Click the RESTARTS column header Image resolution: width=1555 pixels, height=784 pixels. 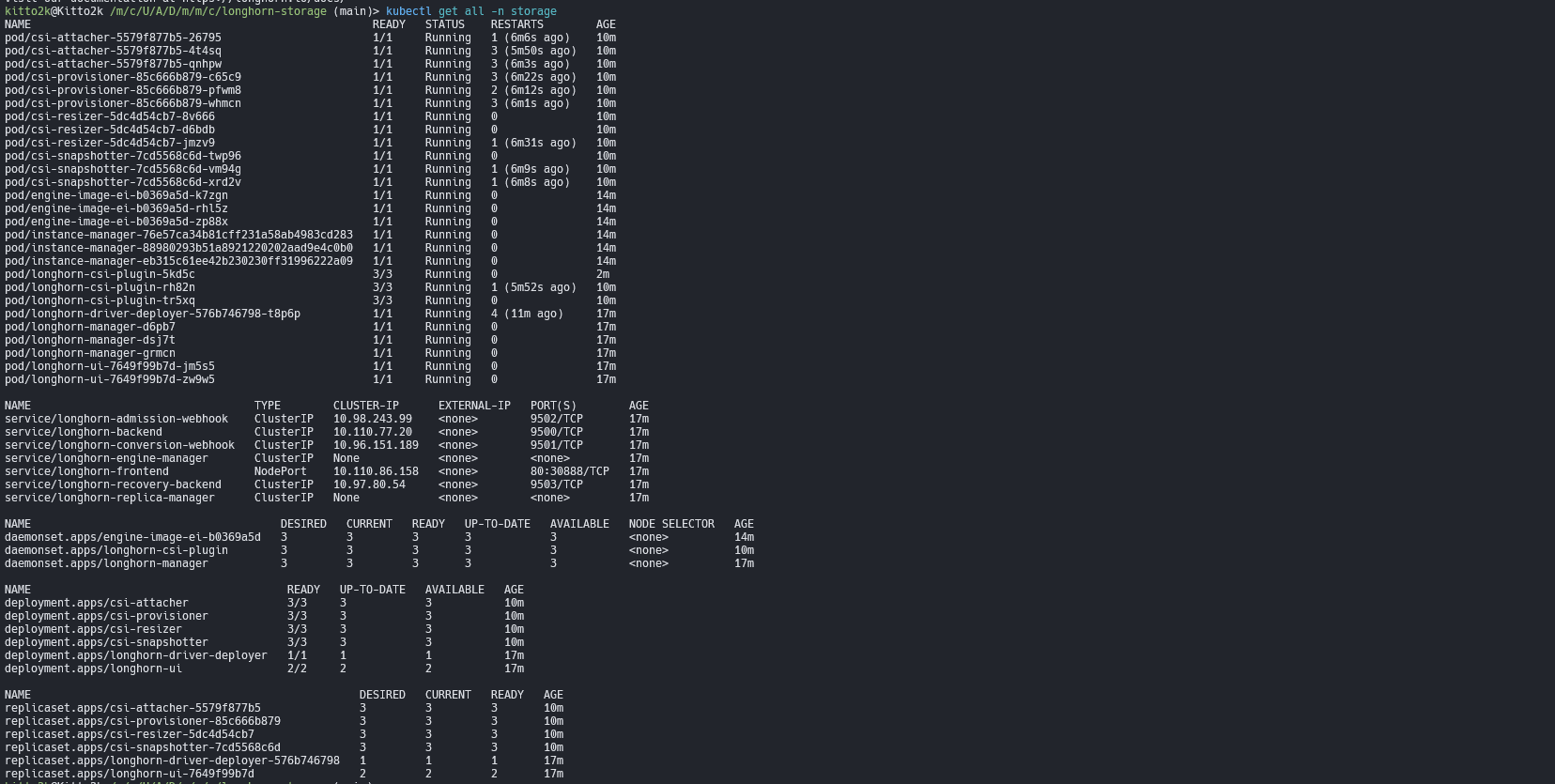pyautogui.click(x=517, y=24)
